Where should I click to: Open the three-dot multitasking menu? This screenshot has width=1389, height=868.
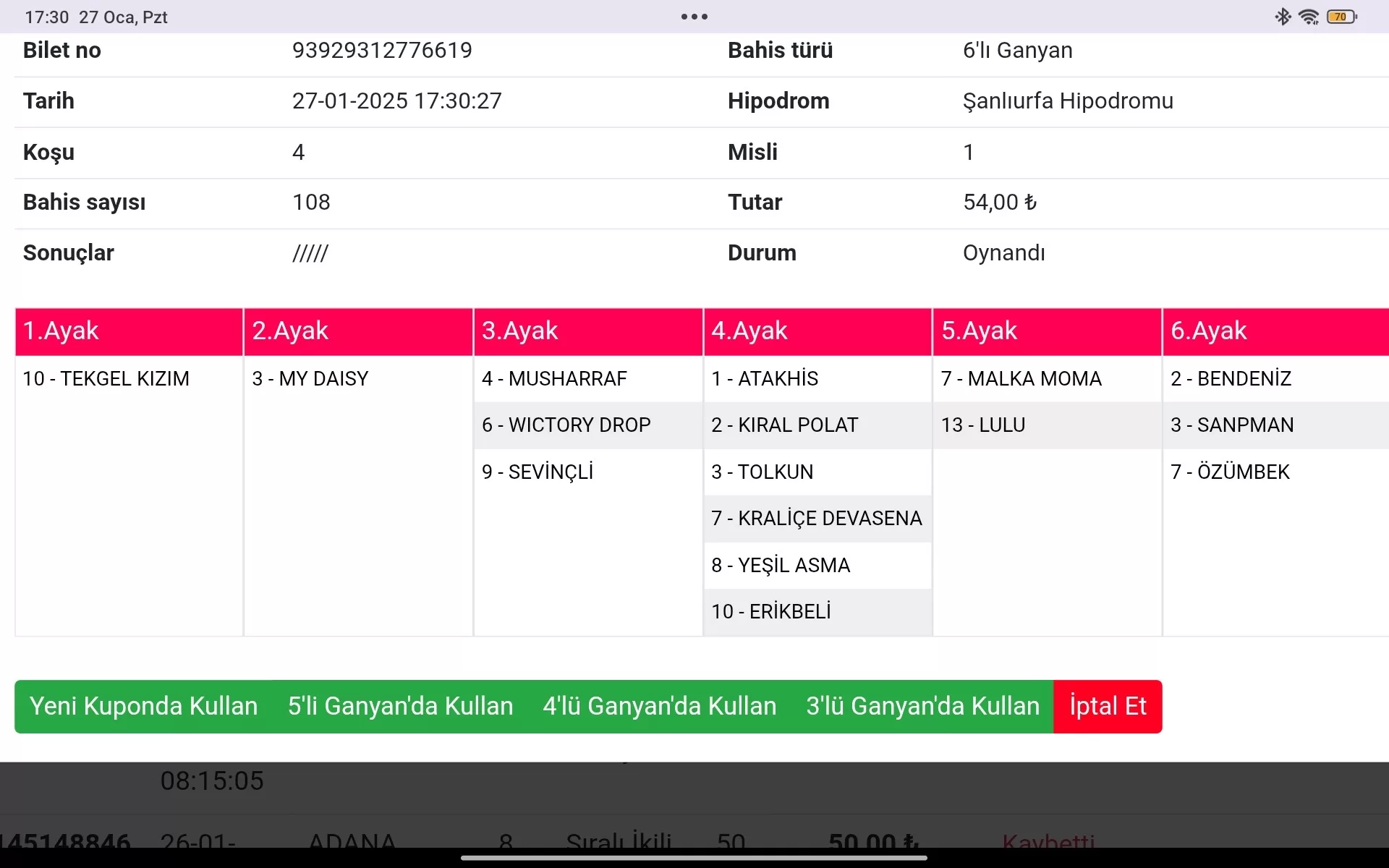pos(694,17)
